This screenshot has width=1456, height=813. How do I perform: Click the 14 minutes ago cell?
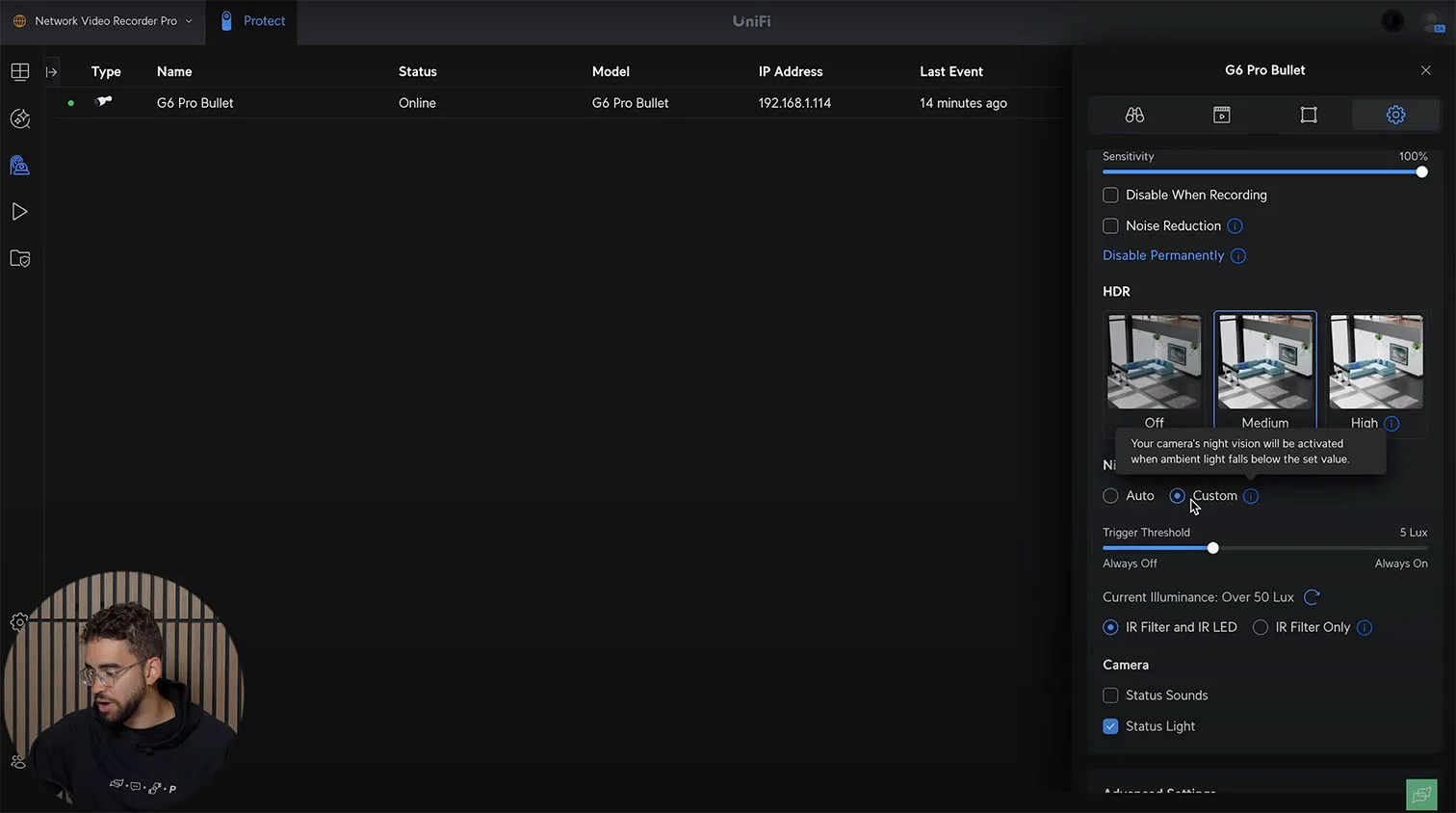click(x=963, y=103)
